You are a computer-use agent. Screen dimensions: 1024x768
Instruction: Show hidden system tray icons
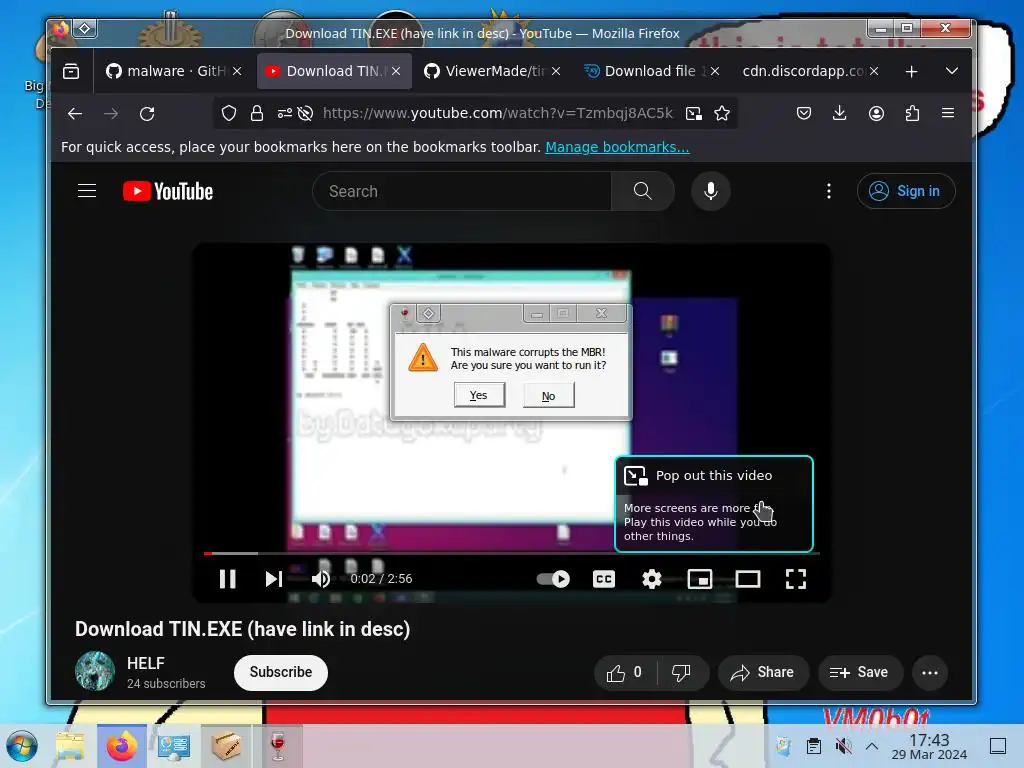[x=872, y=746]
